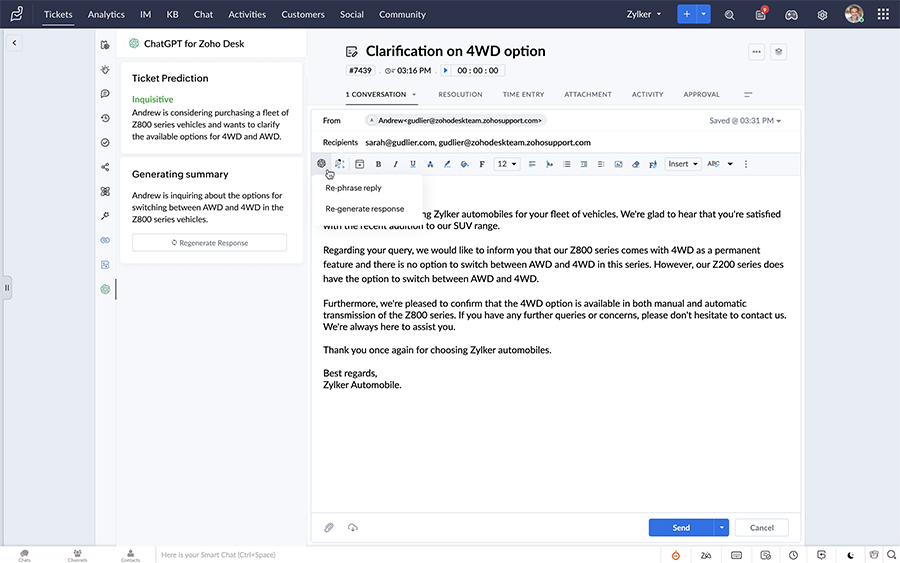Click the blue plus add button
Image resolution: width=900 pixels, height=563 pixels.
pyautogui.click(x=687, y=14)
